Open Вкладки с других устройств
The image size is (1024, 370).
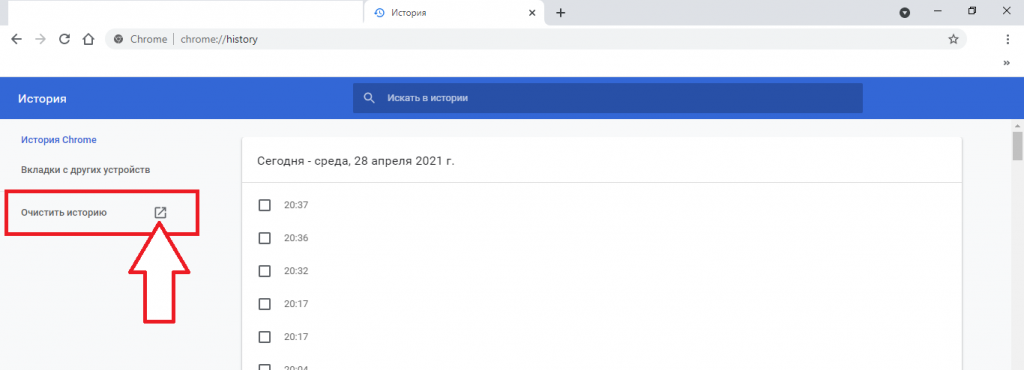[86, 170]
